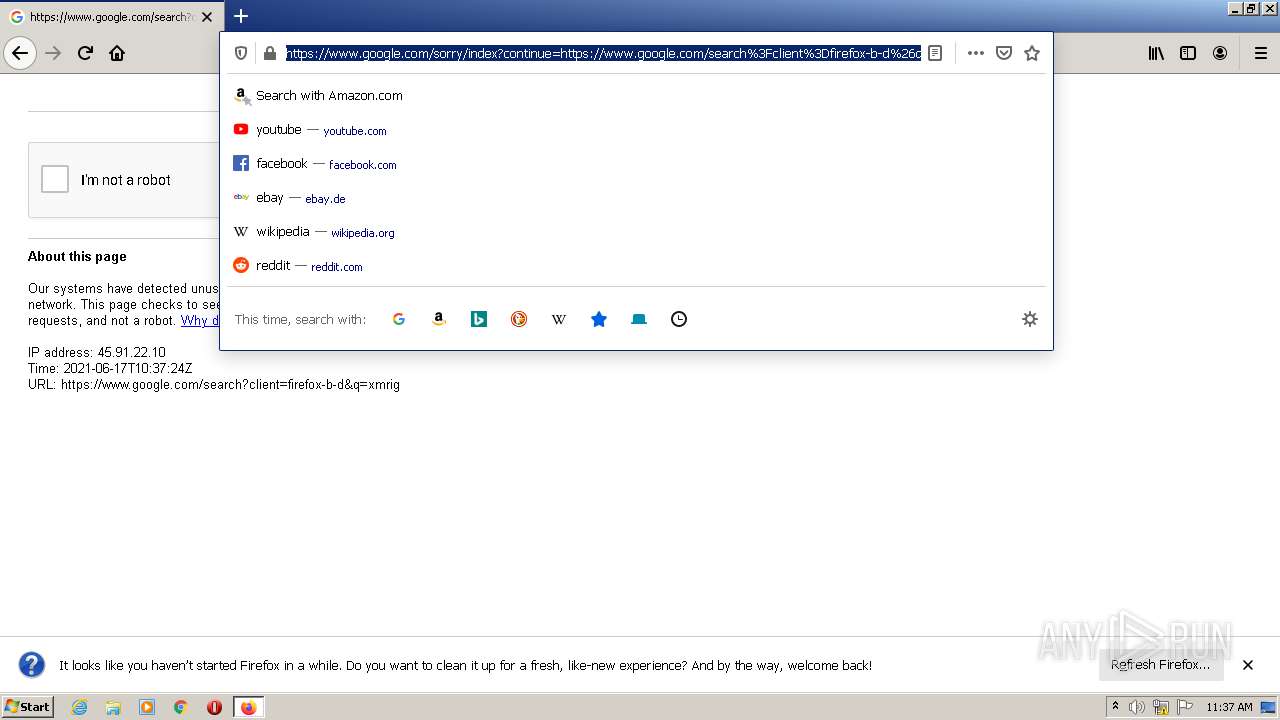Click the URL line mentioning q=xmrig

tap(214, 384)
